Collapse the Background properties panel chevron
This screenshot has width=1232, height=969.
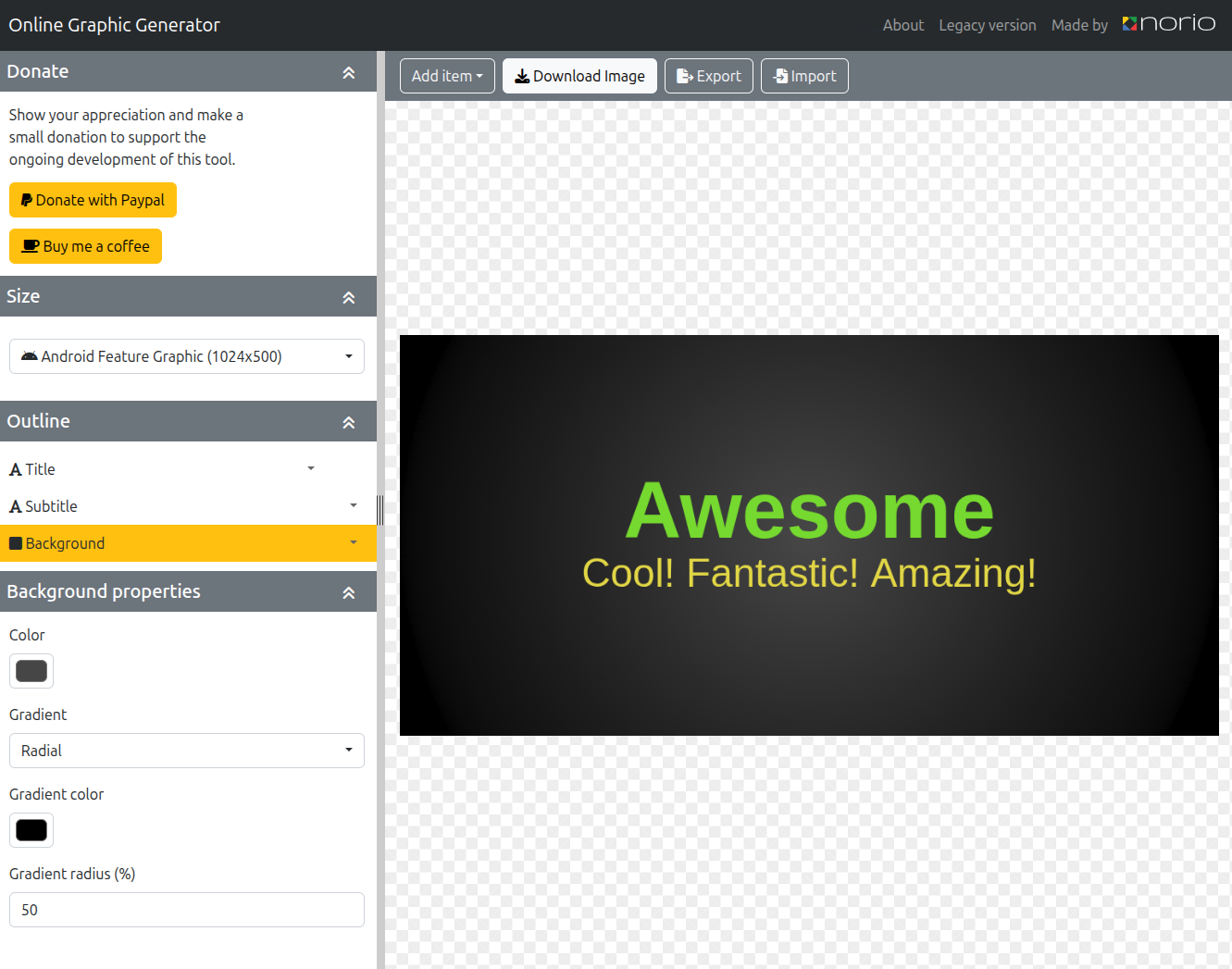point(349,592)
